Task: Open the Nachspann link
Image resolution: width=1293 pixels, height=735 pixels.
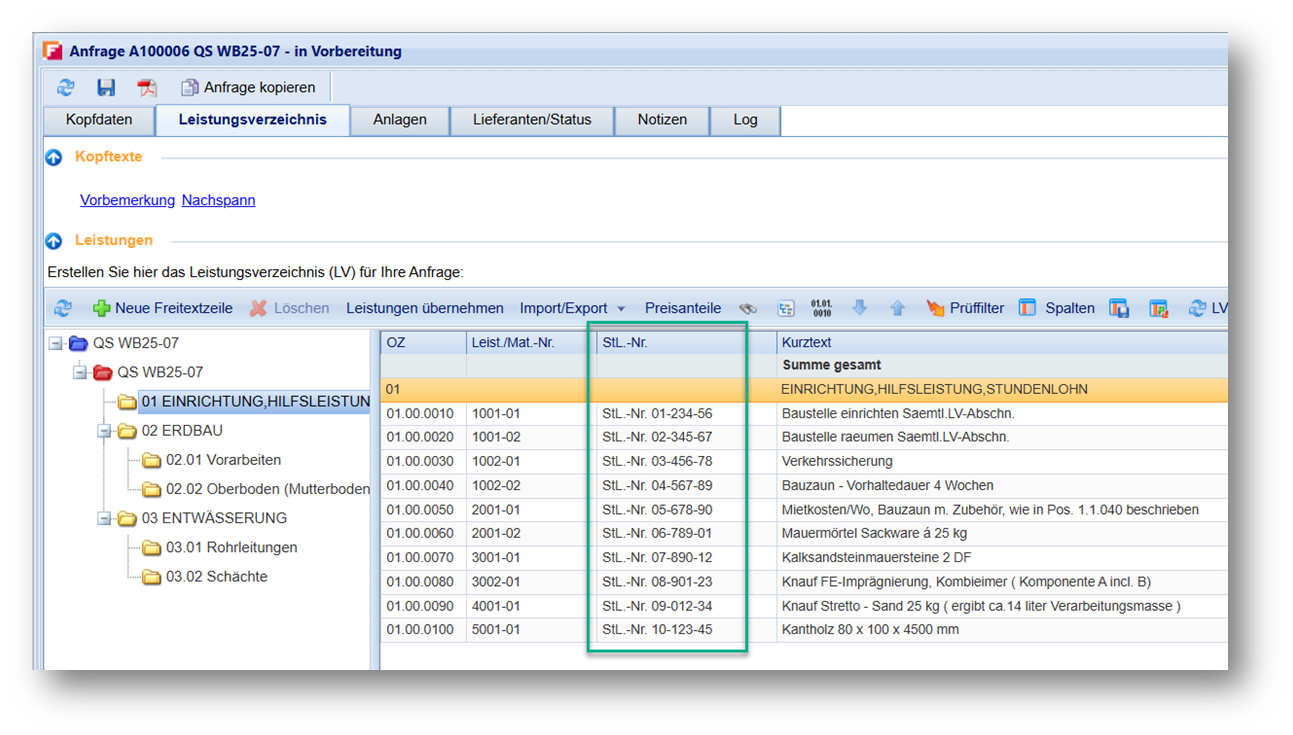Action: 218,200
